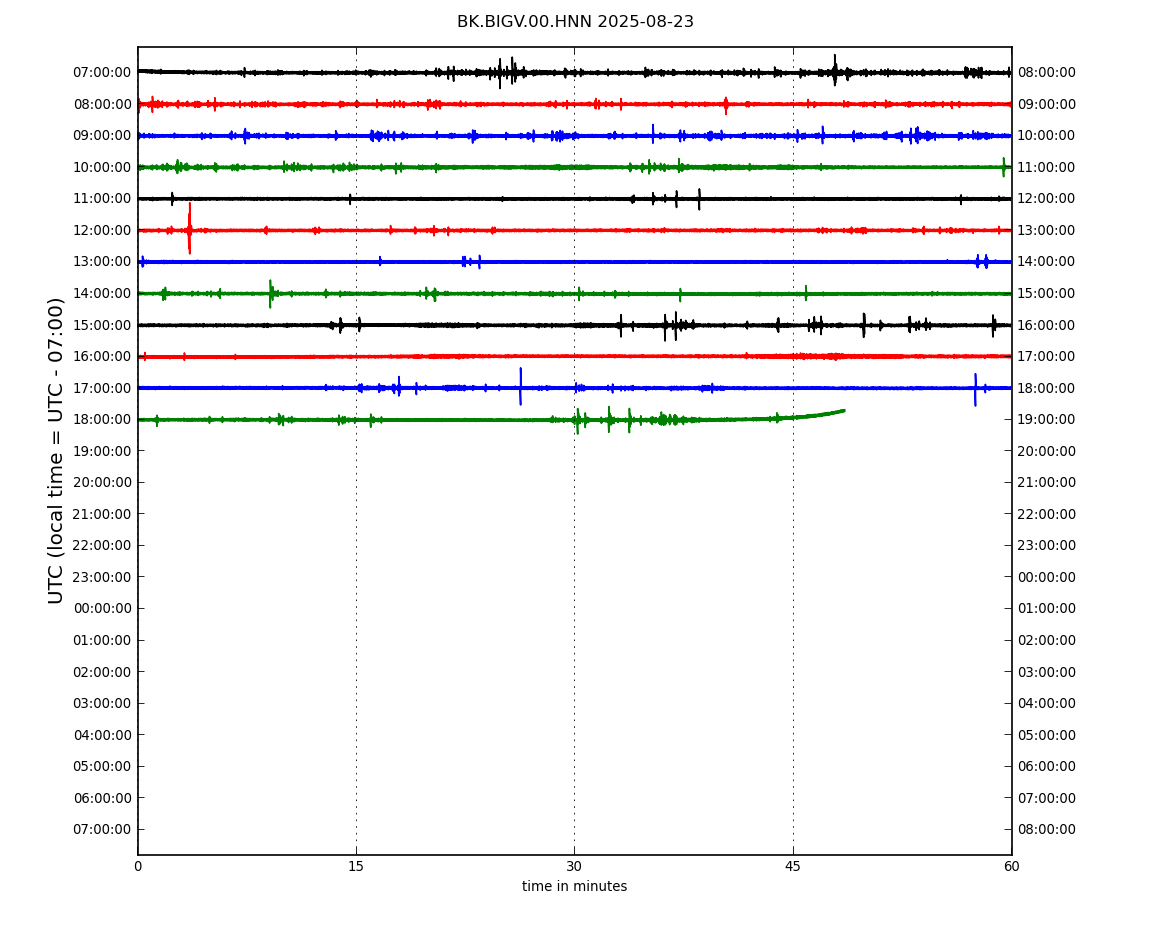Click the right axis label 18:00:00
Viewport: 1150px width, 950px height.
(x=1047, y=388)
